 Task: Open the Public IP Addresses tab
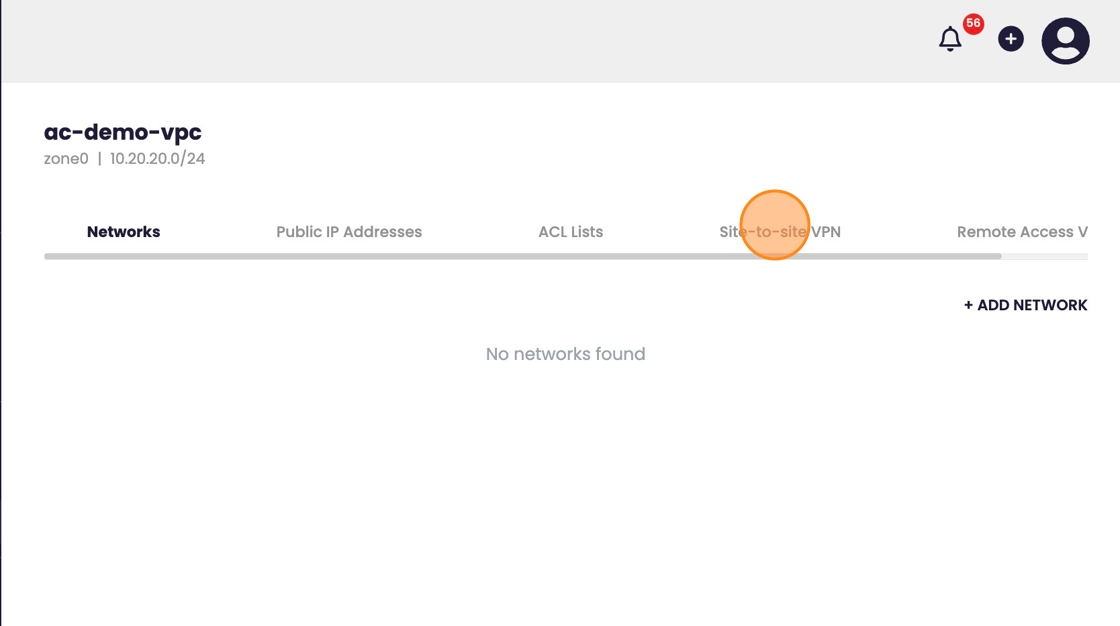[349, 232]
